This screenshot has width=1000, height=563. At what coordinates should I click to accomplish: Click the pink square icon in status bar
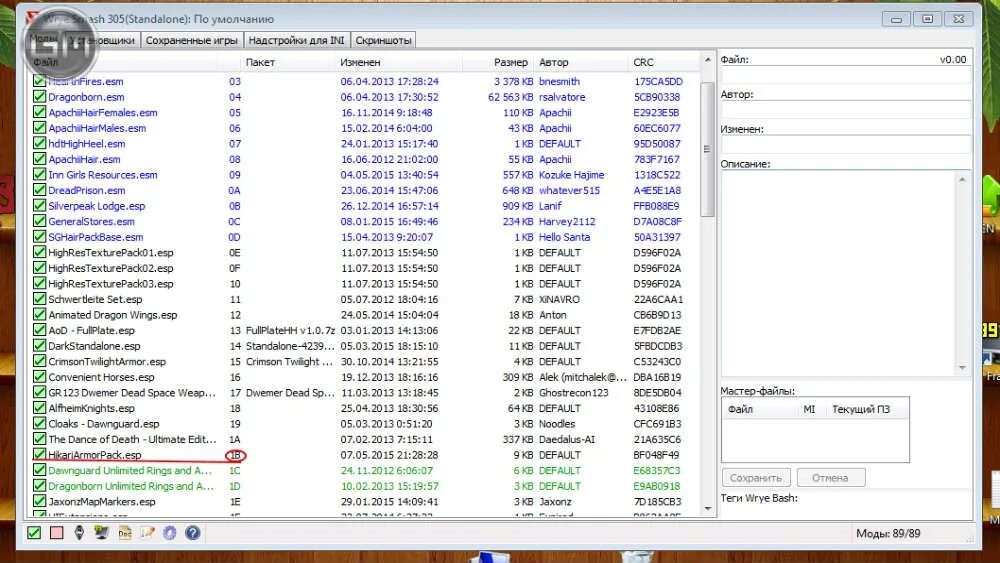57,532
